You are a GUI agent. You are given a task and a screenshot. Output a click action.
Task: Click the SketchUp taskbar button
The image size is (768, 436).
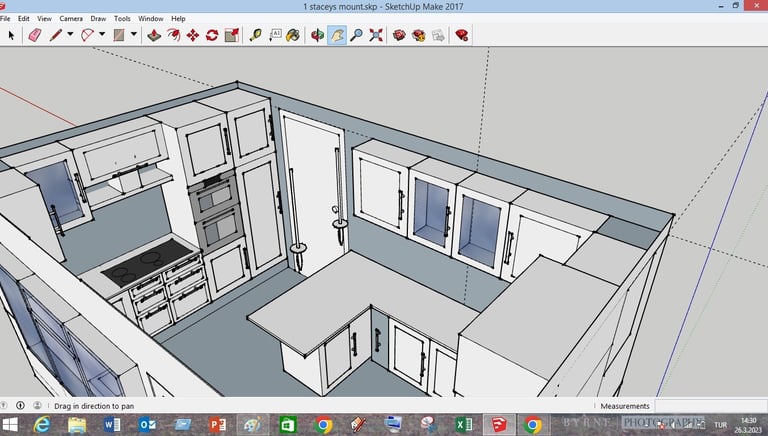[x=499, y=424]
